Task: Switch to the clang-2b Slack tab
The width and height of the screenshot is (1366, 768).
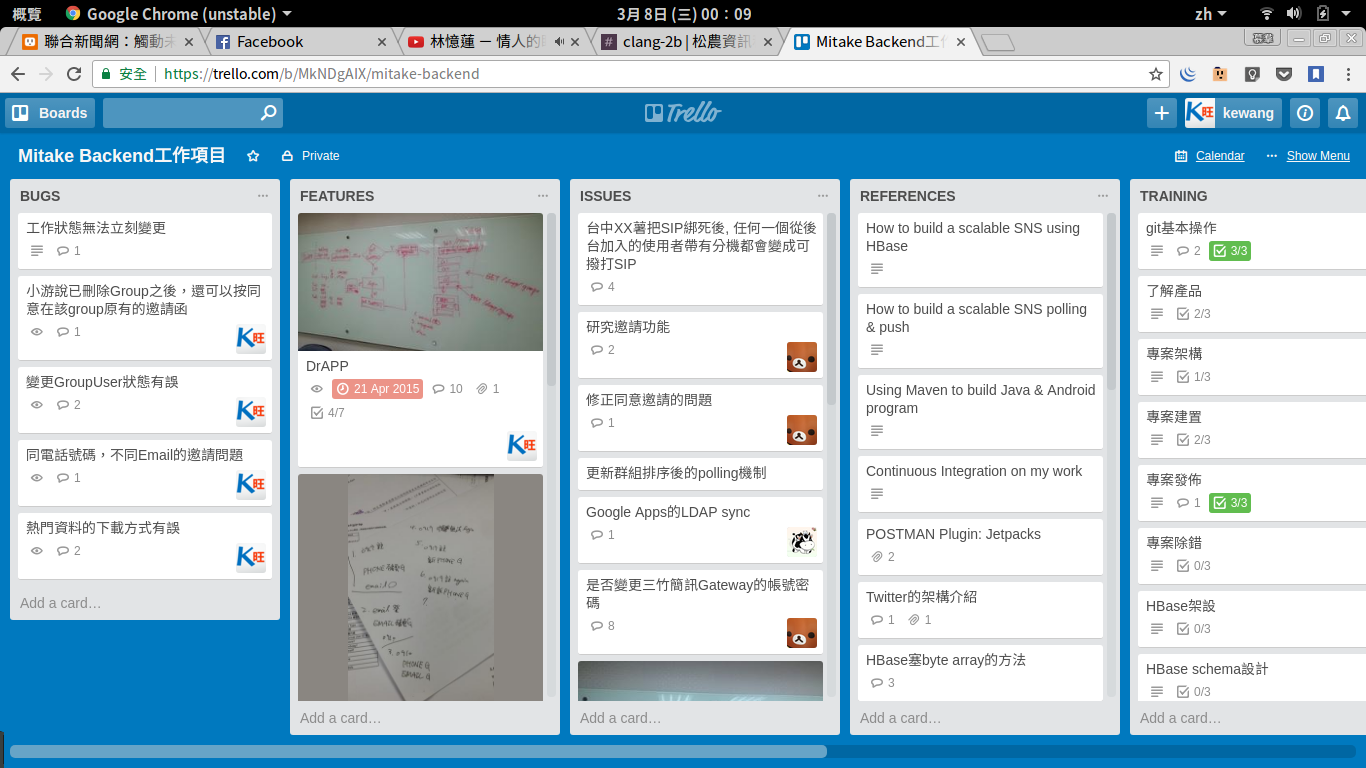Action: click(686, 42)
